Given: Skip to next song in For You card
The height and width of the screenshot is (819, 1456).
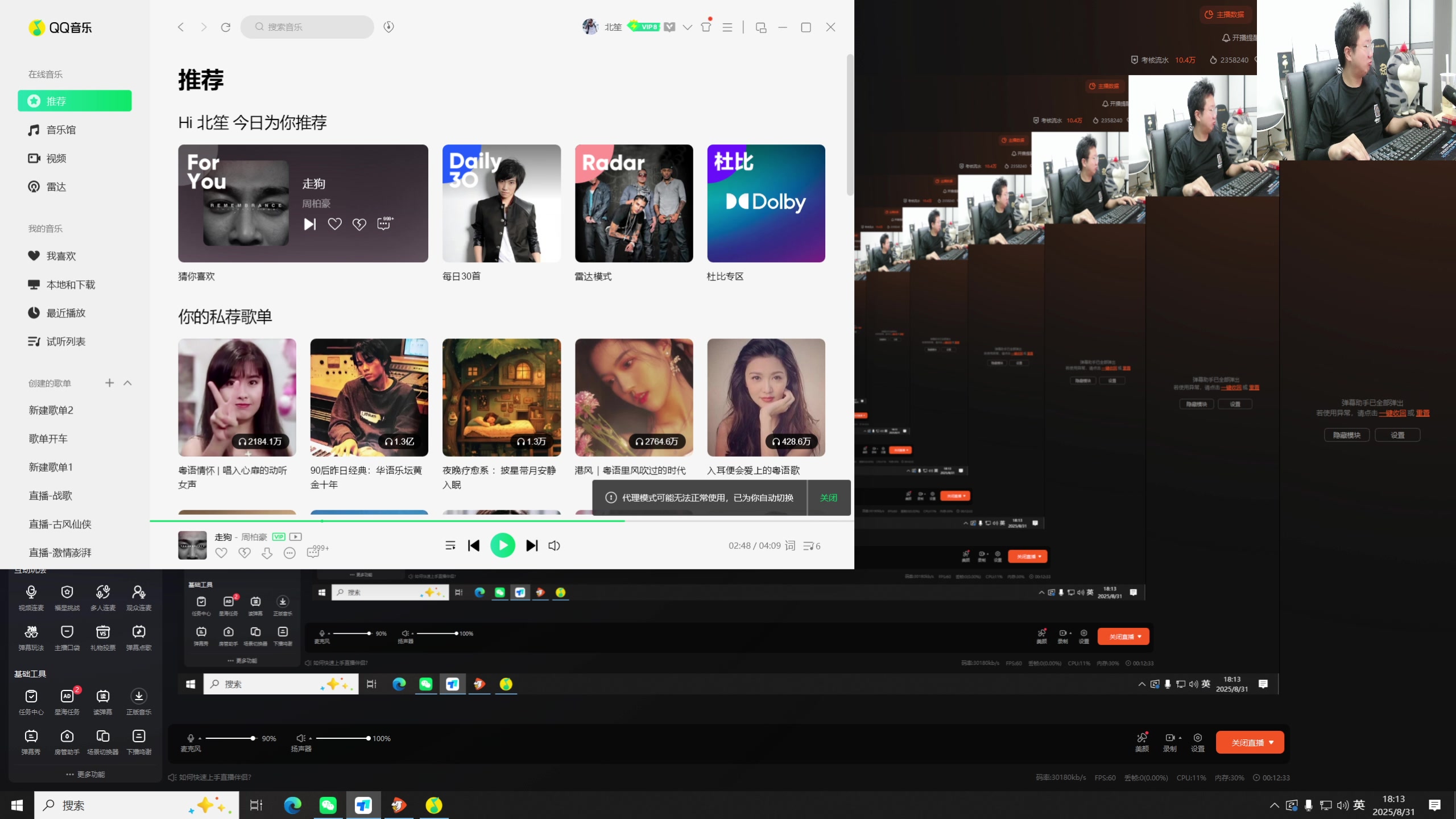Looking at the screenshot, I should pyautogui.click(x=309, y=224).
